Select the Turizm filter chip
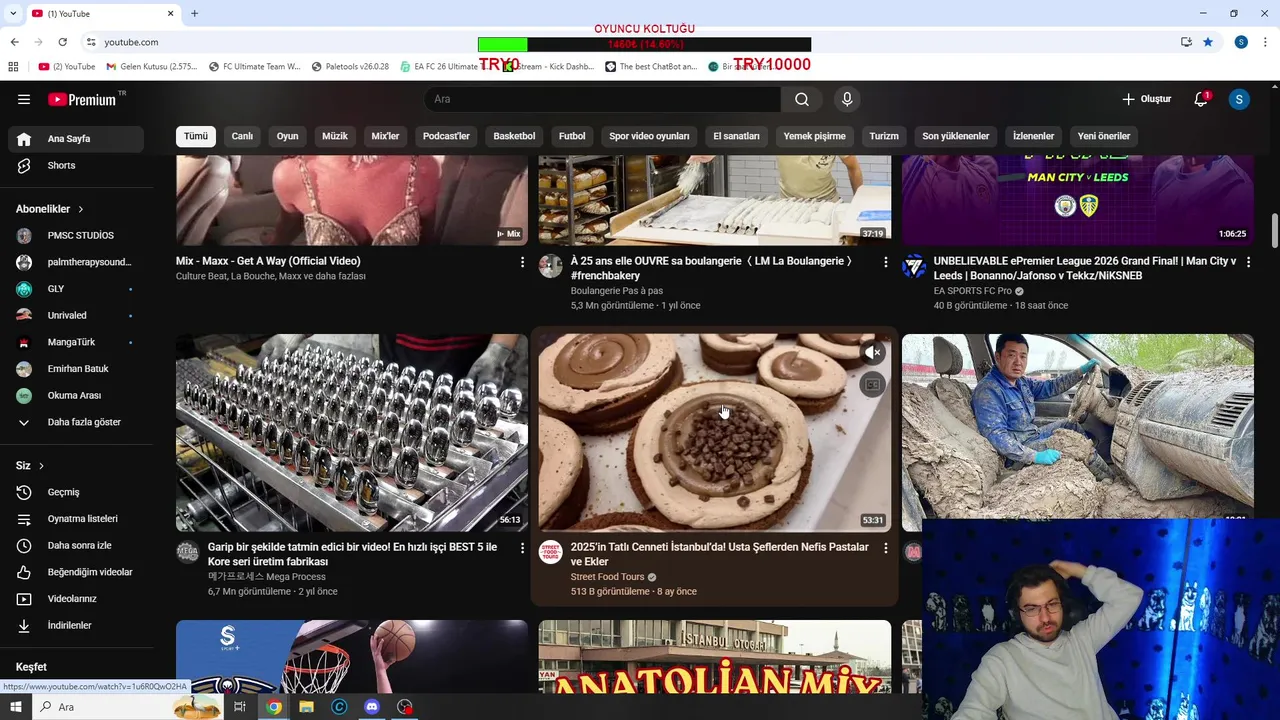Viewport: 1280px width, 720px height. (884, 136)
